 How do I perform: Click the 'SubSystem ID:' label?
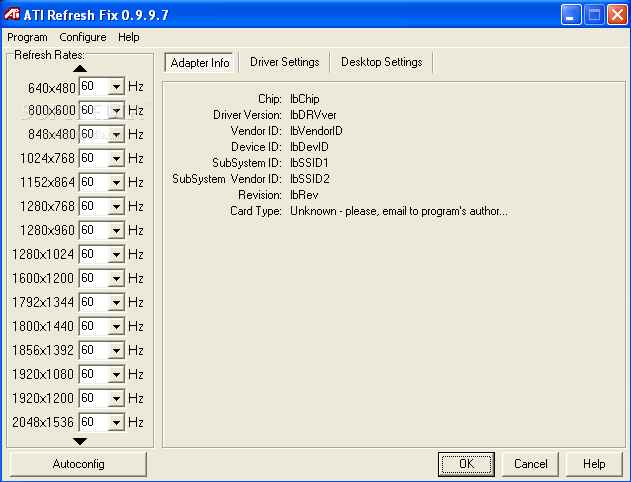pos(247,163)
